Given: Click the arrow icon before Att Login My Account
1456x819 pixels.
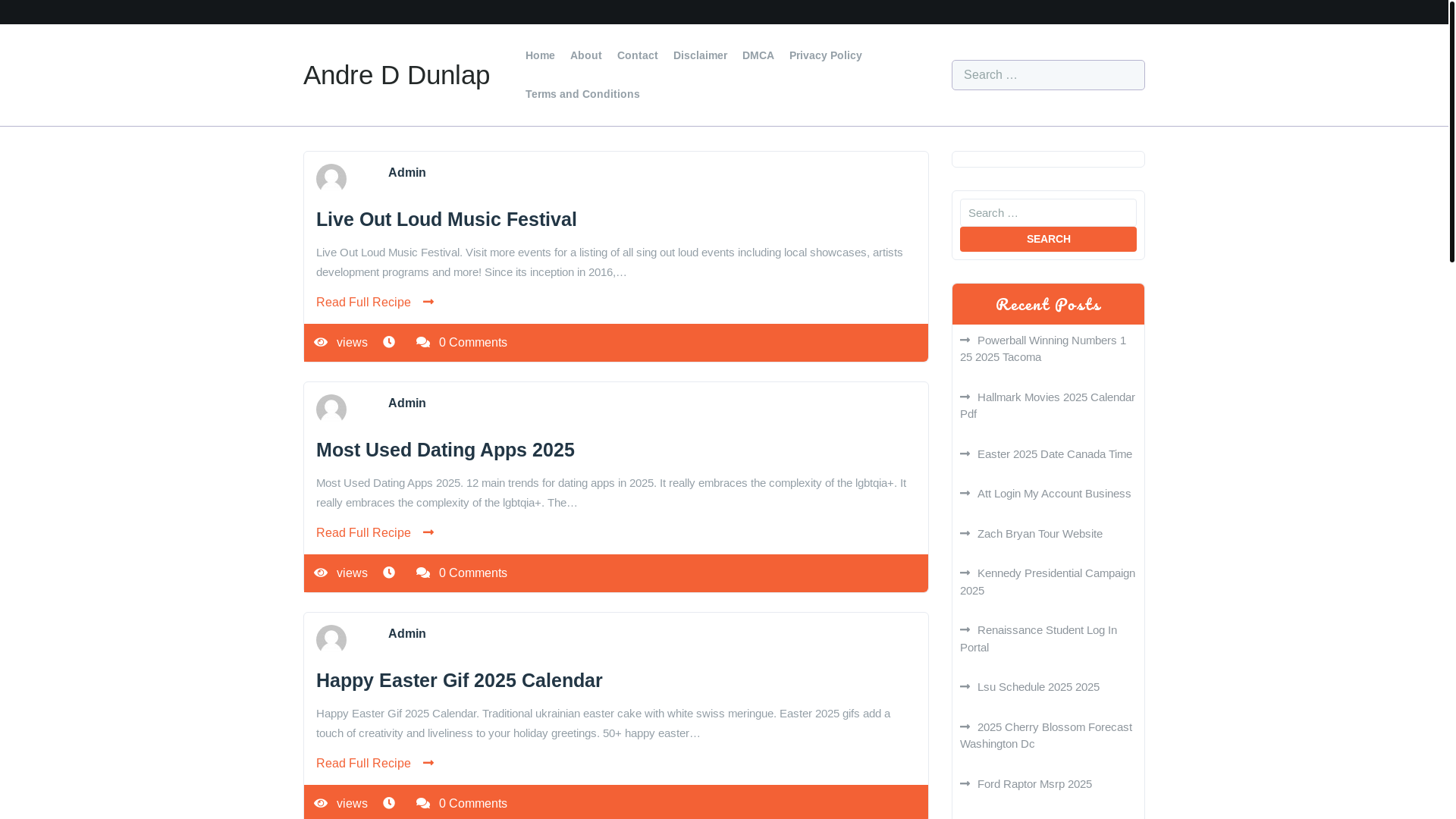Looking at the screenshot, I should (965, 494).
